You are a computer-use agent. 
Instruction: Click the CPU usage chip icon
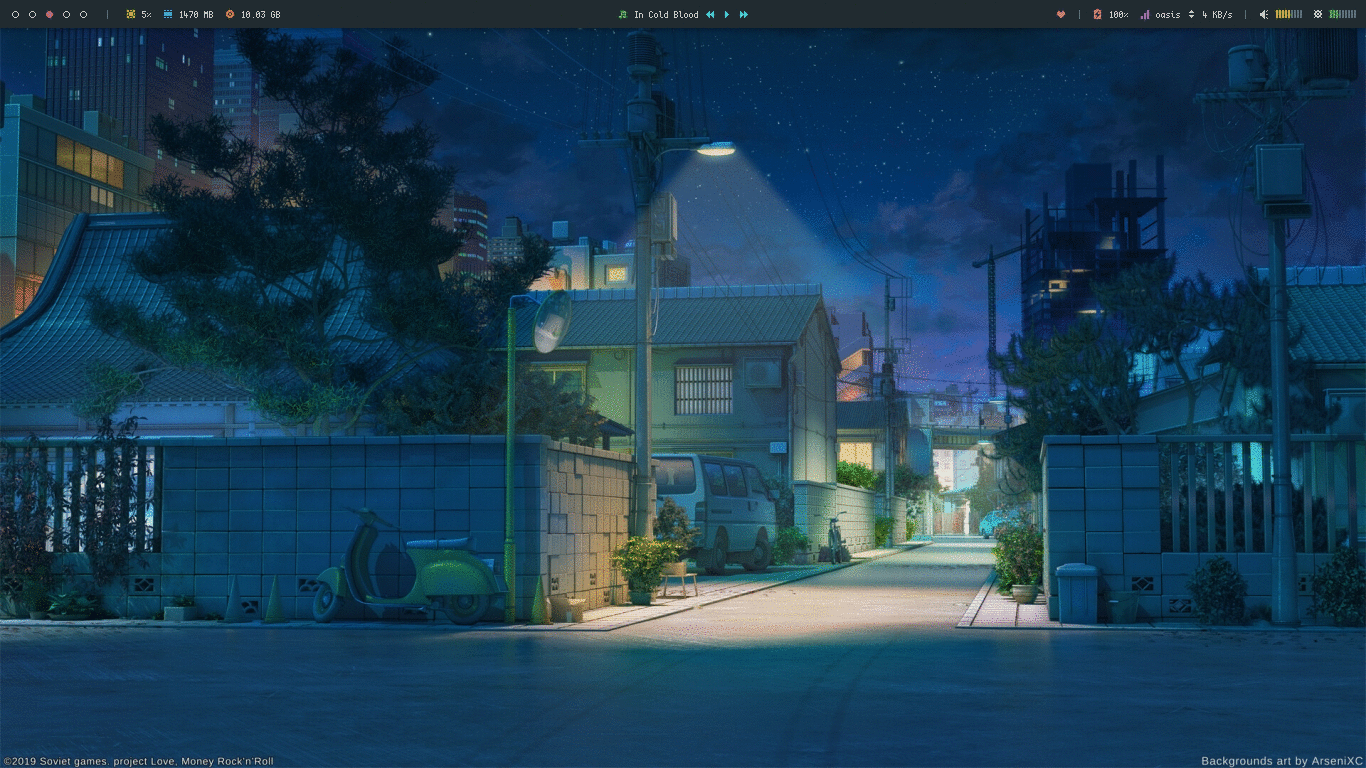point(131,15)
